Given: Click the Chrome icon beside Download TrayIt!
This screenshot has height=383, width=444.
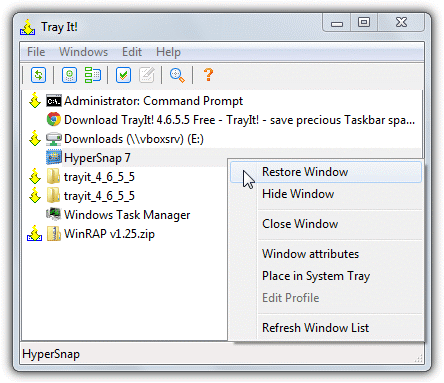Looking at the screenshot, I should (54, 119).
